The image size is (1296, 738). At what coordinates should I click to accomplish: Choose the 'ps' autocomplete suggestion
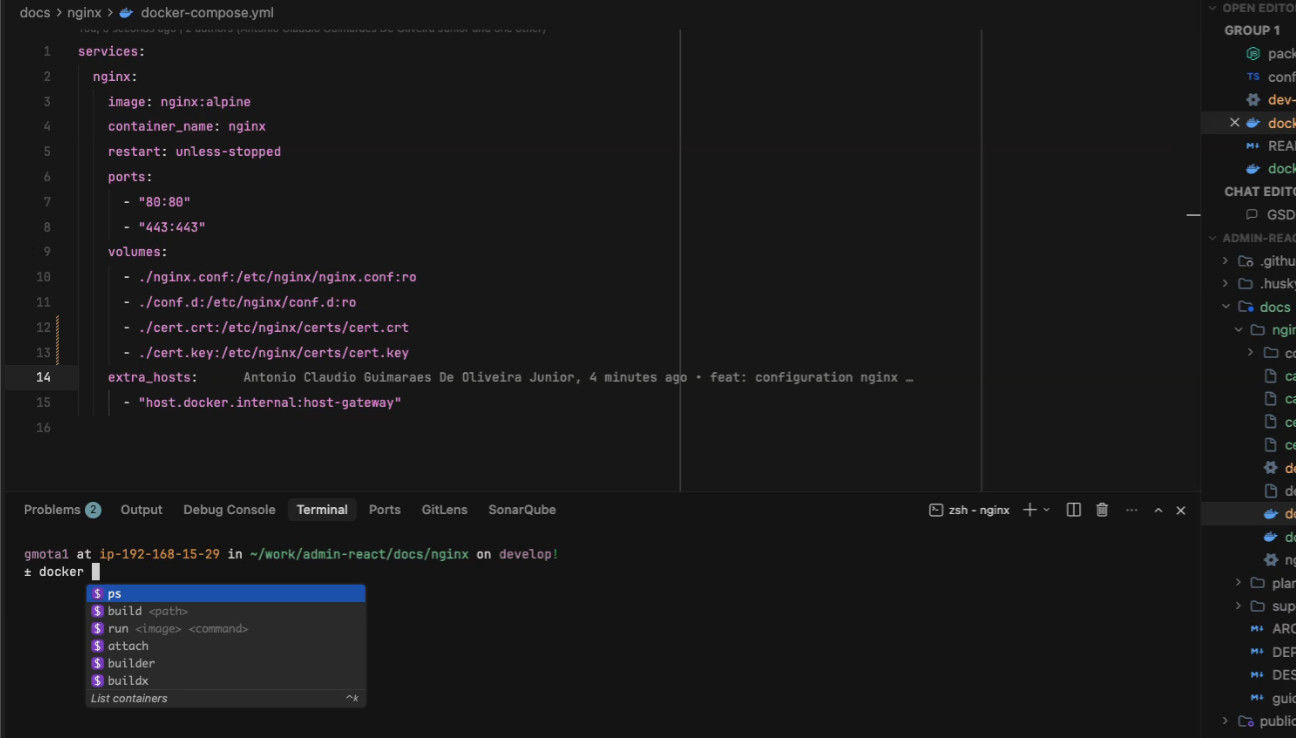coord(115,594)
